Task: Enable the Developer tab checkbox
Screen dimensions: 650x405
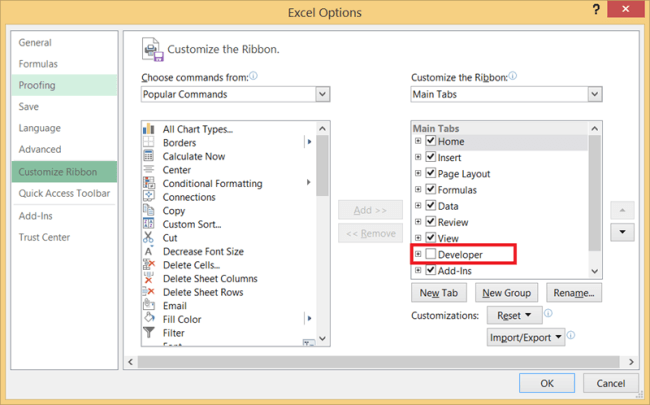Action: [x=431, y=255]
